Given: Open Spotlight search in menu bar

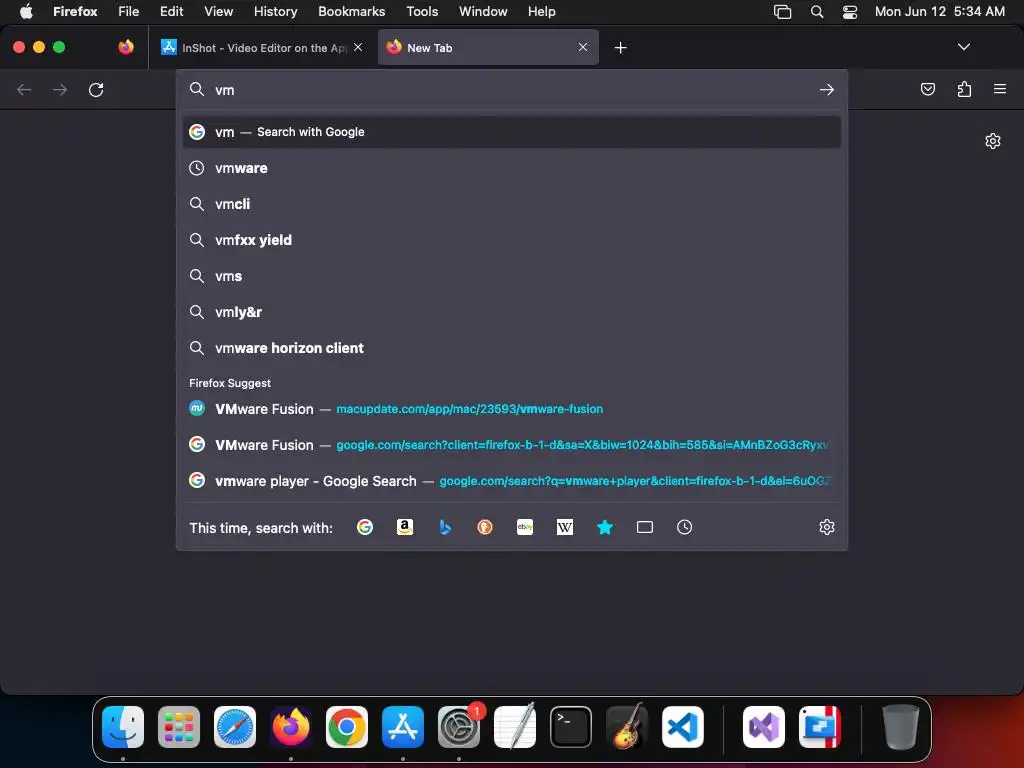Looking at the screenshot, I should tap(816, 11).
